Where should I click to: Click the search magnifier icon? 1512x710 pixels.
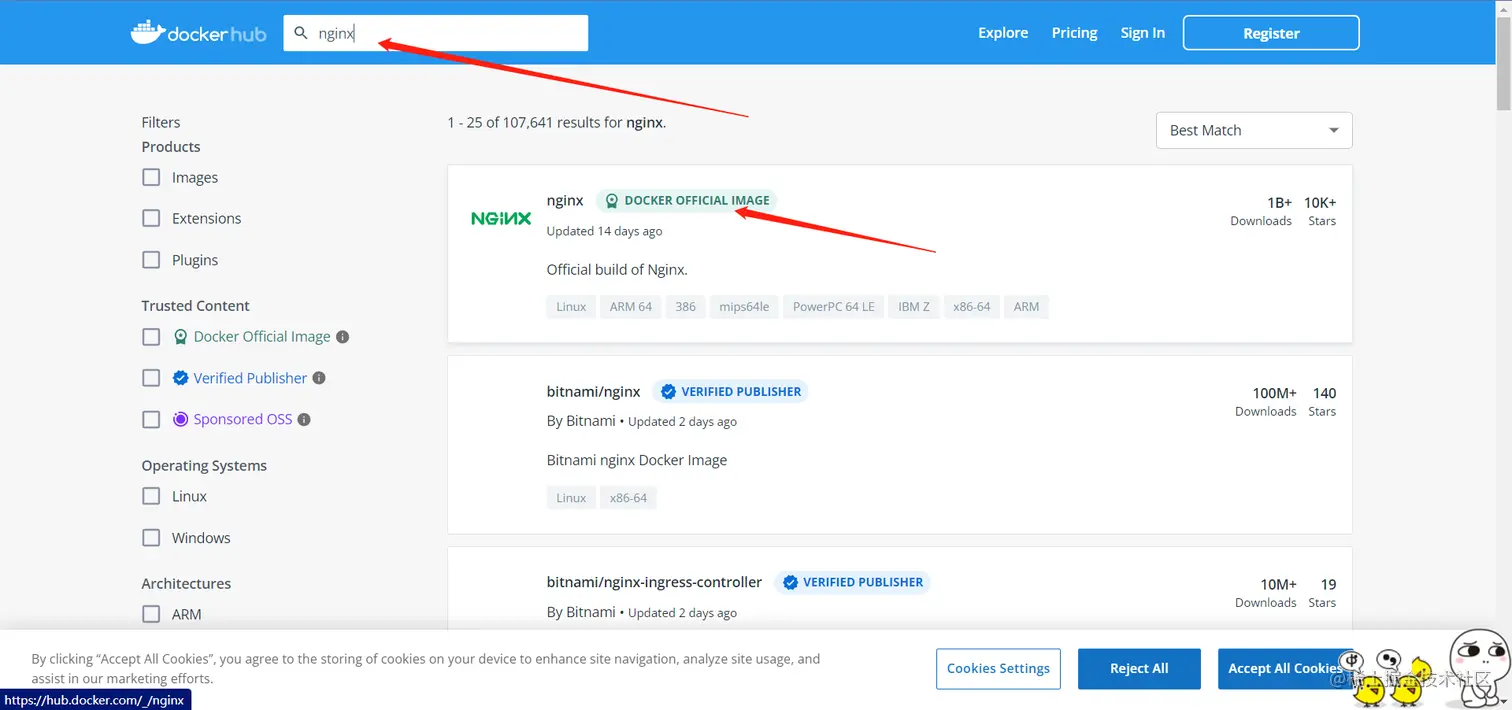[x=300, y=33]
